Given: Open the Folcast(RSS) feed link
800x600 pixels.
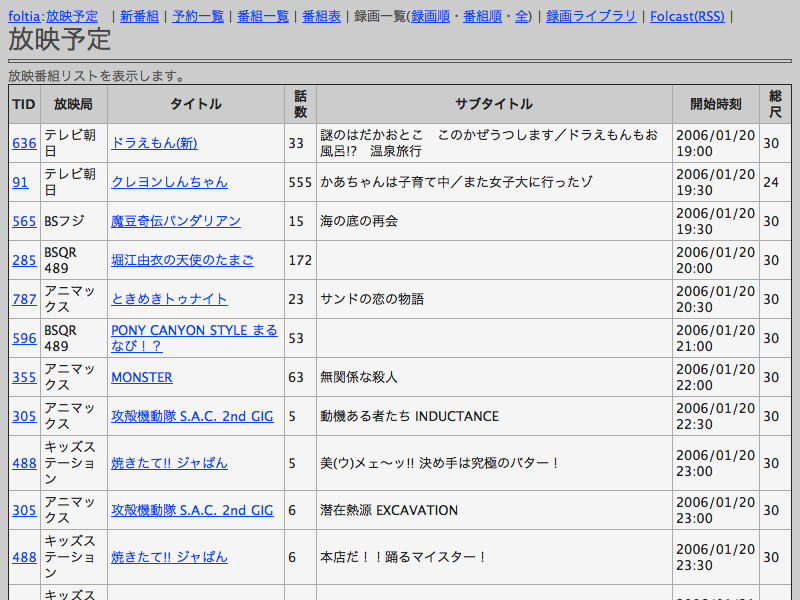Looking at the screenshot, I should [687, 16].
